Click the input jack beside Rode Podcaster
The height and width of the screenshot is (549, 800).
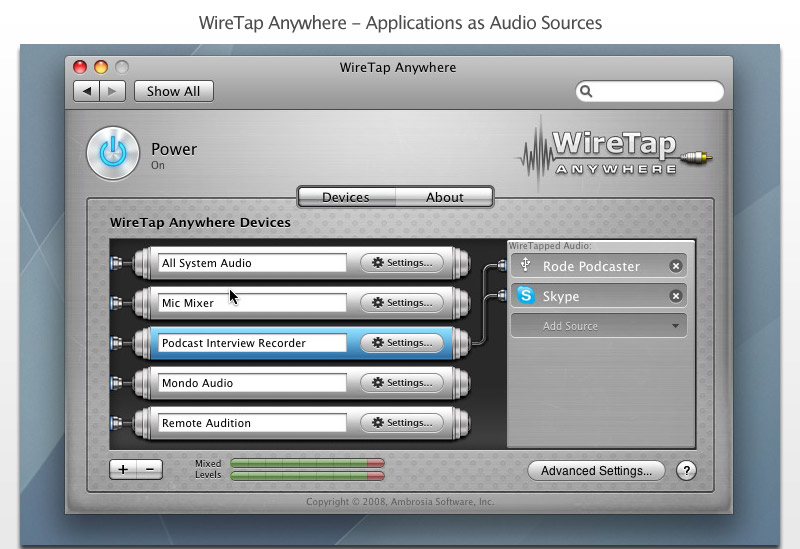pyautogui.click(x=502, y=265)
